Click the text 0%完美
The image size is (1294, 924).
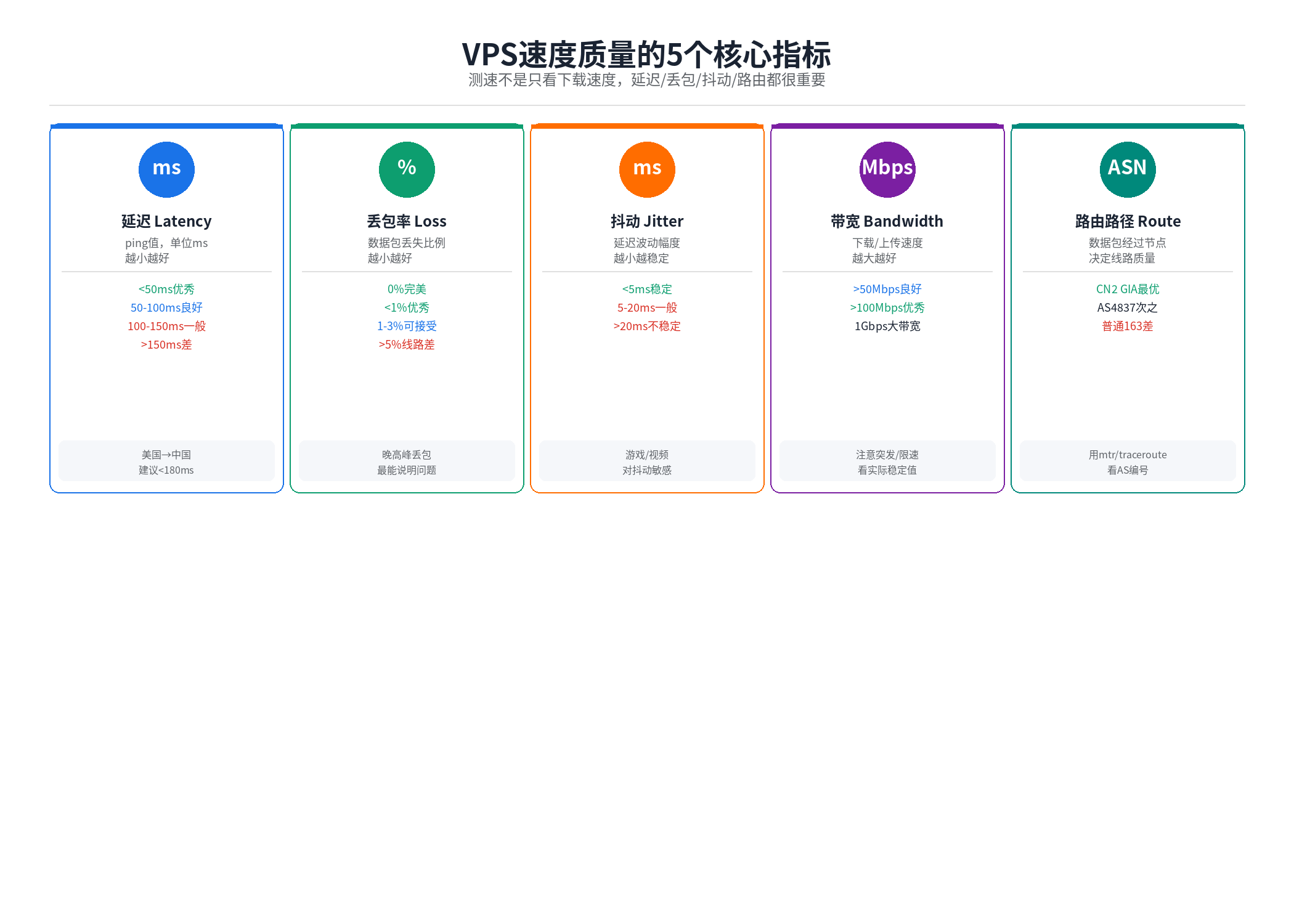(407, 289)
